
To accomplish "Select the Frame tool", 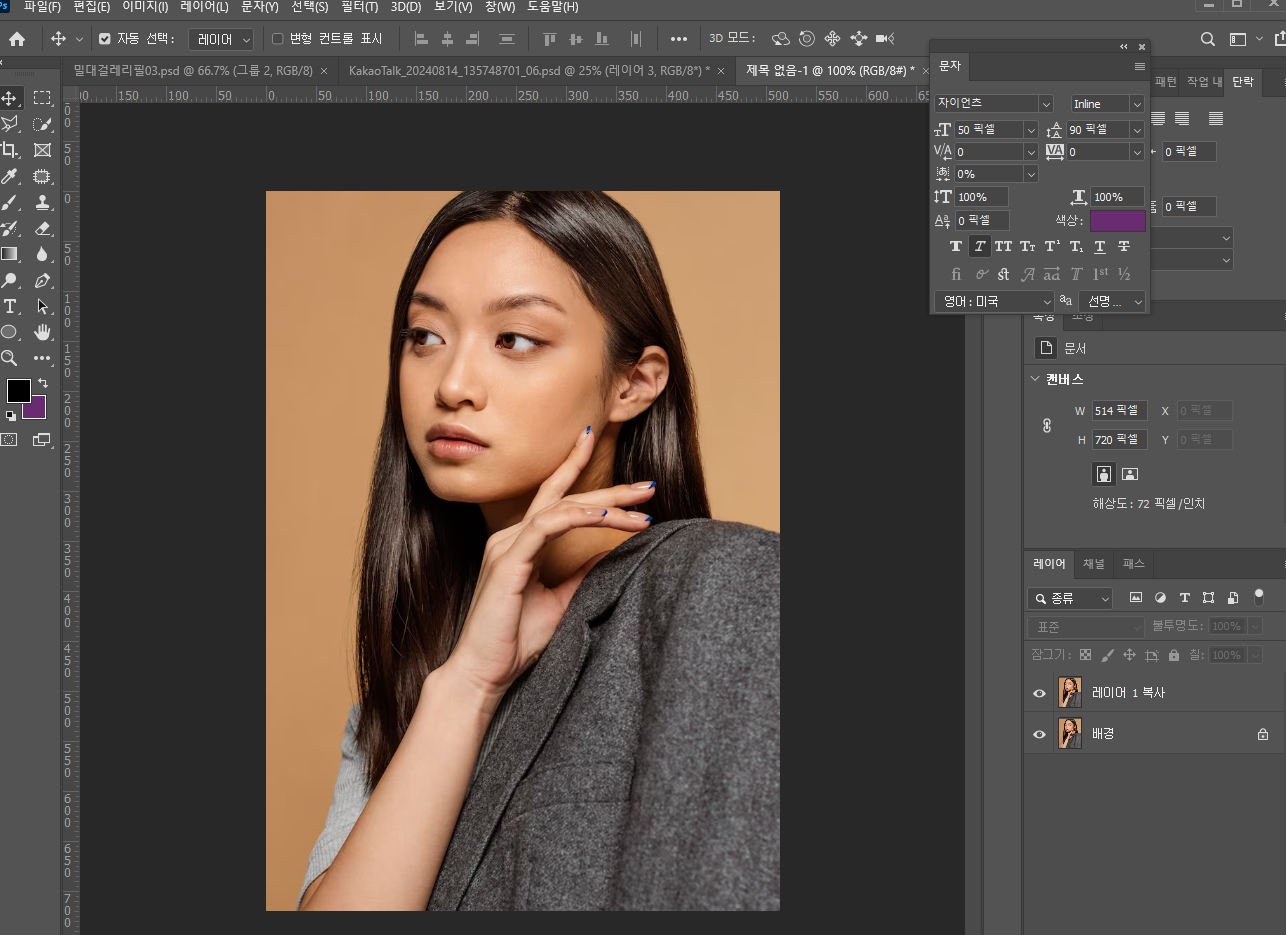I will click(42, 150).
